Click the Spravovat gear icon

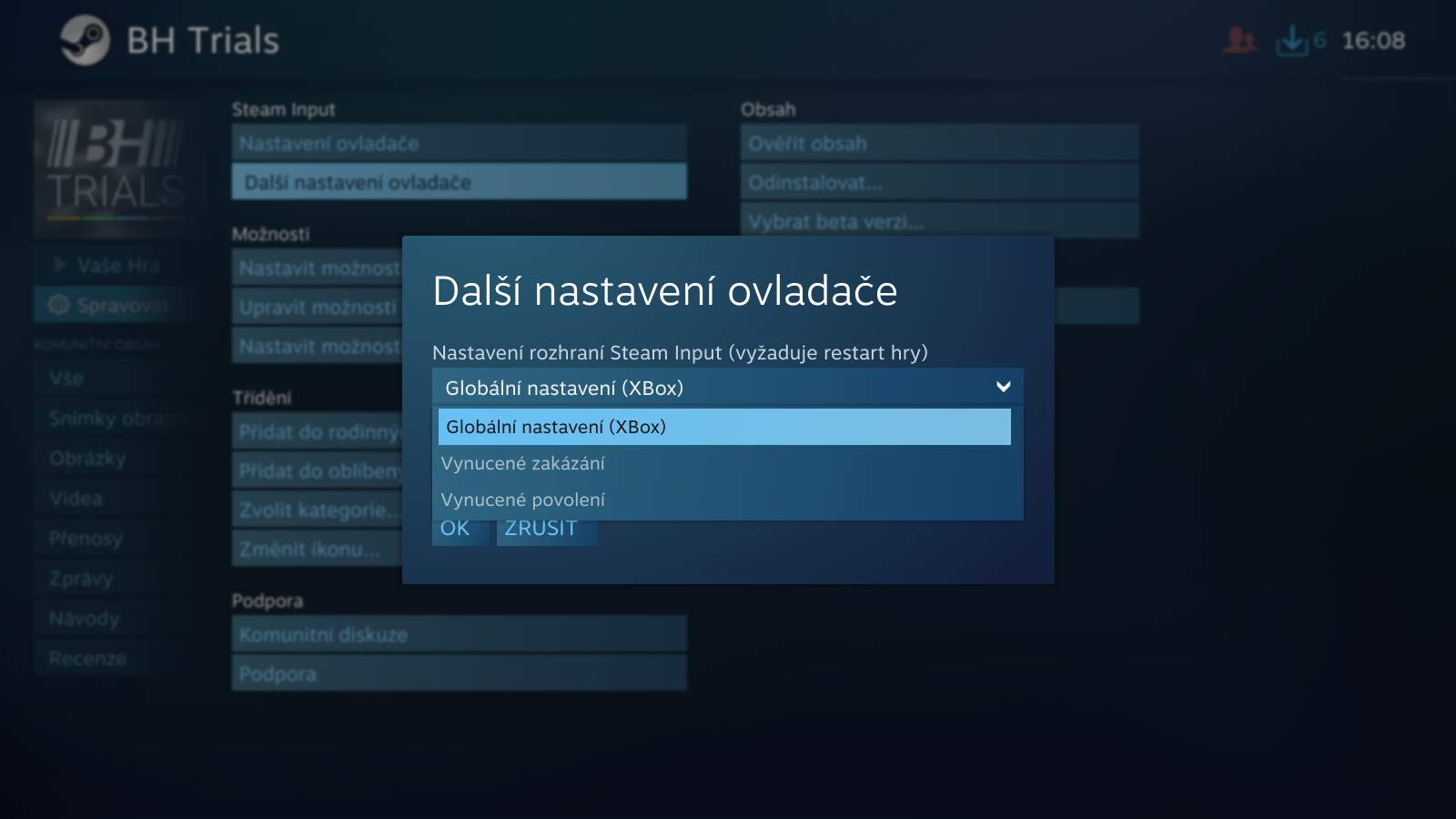click(59, 305)
